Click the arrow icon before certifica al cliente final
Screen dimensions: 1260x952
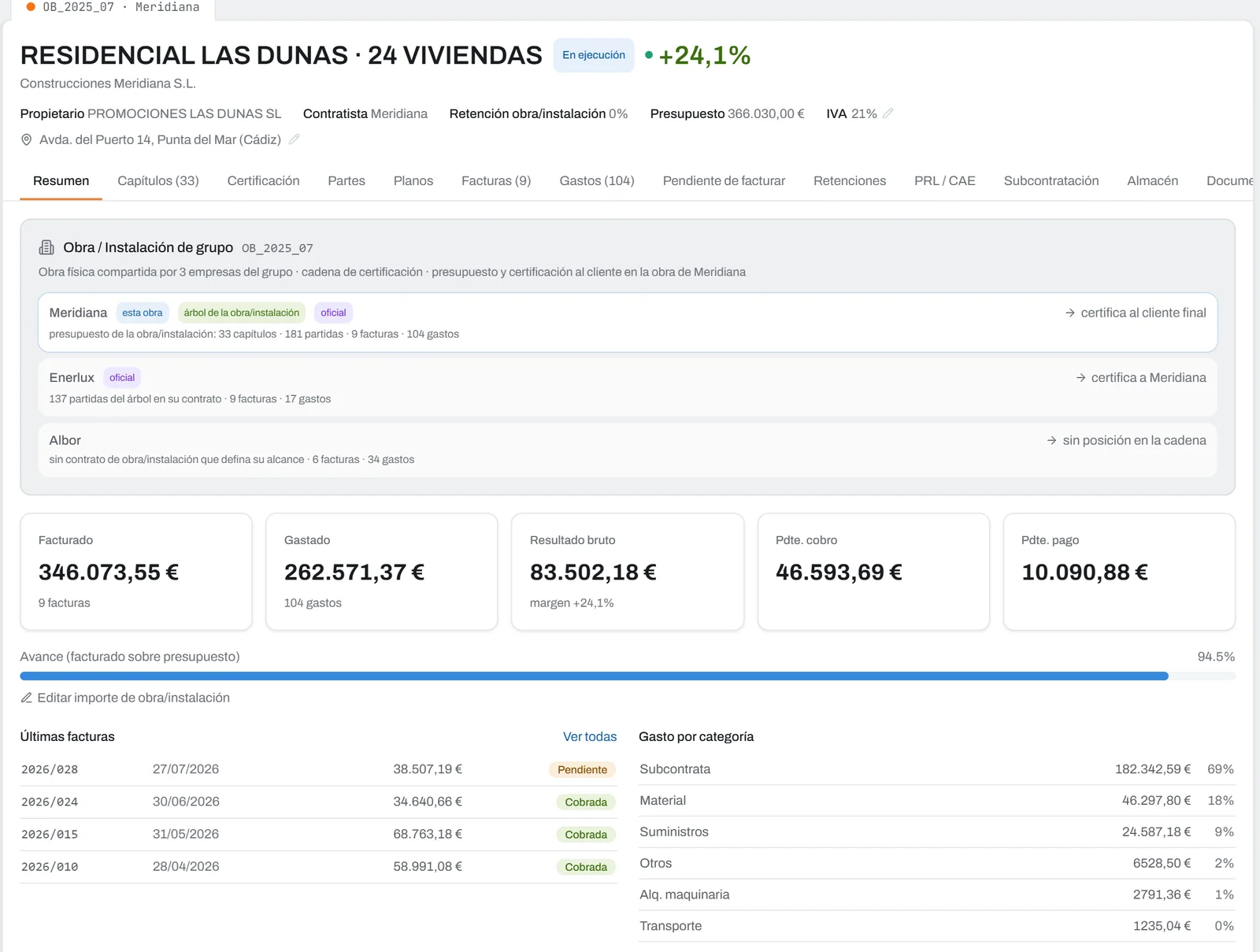point(1070,313)
